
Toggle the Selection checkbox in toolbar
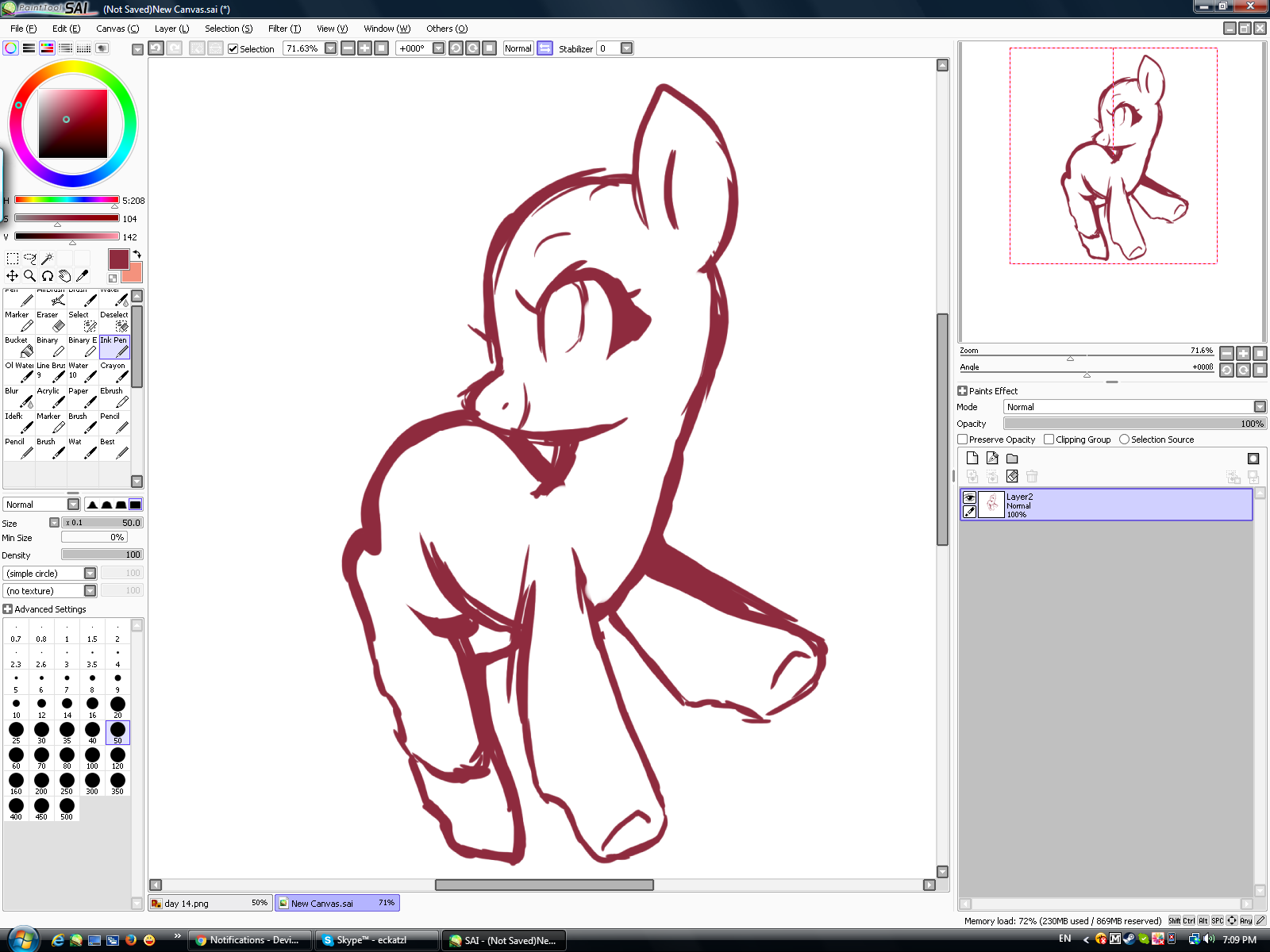(233, 48)
